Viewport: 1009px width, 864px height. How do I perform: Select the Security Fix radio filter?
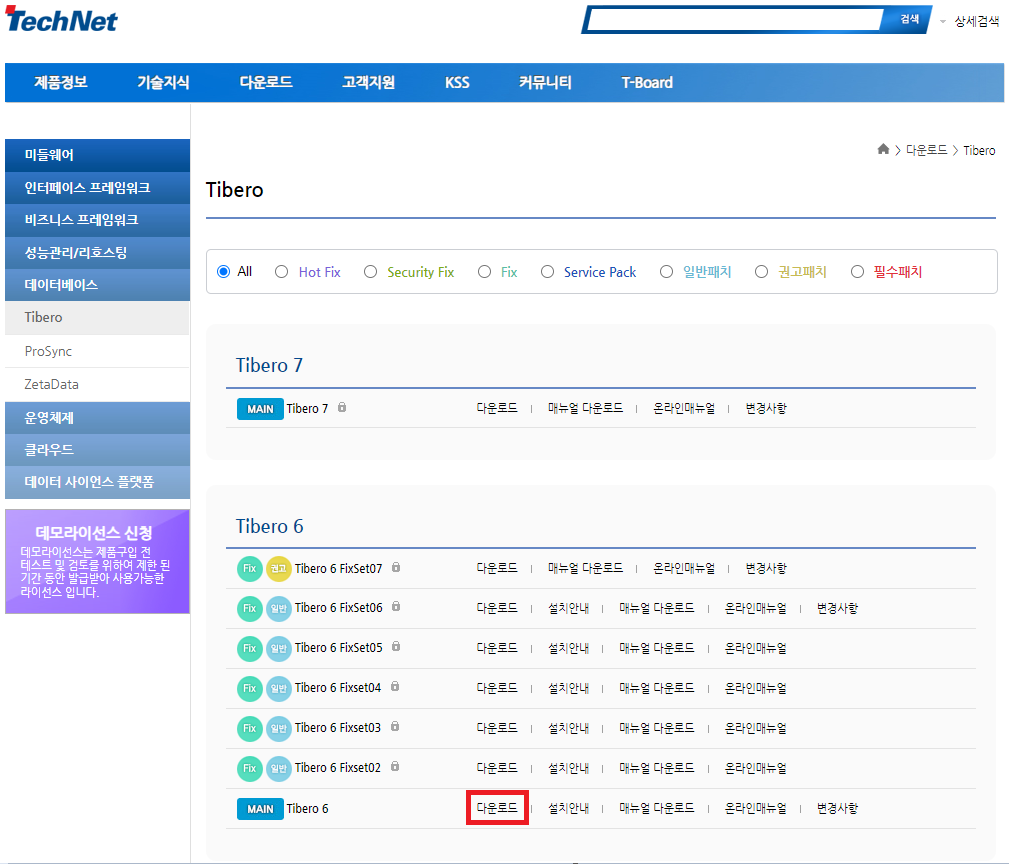click(x=370, y=271)
